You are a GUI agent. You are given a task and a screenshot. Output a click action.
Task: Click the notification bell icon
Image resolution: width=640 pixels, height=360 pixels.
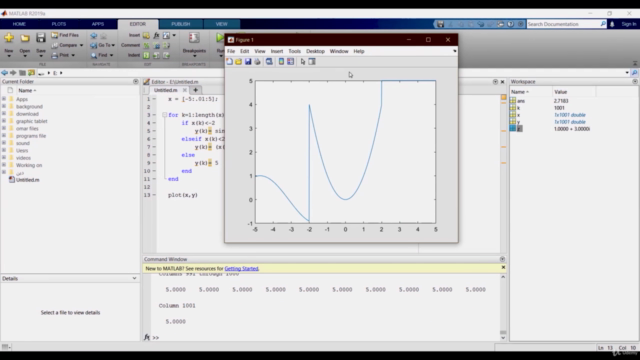(612, 24)
